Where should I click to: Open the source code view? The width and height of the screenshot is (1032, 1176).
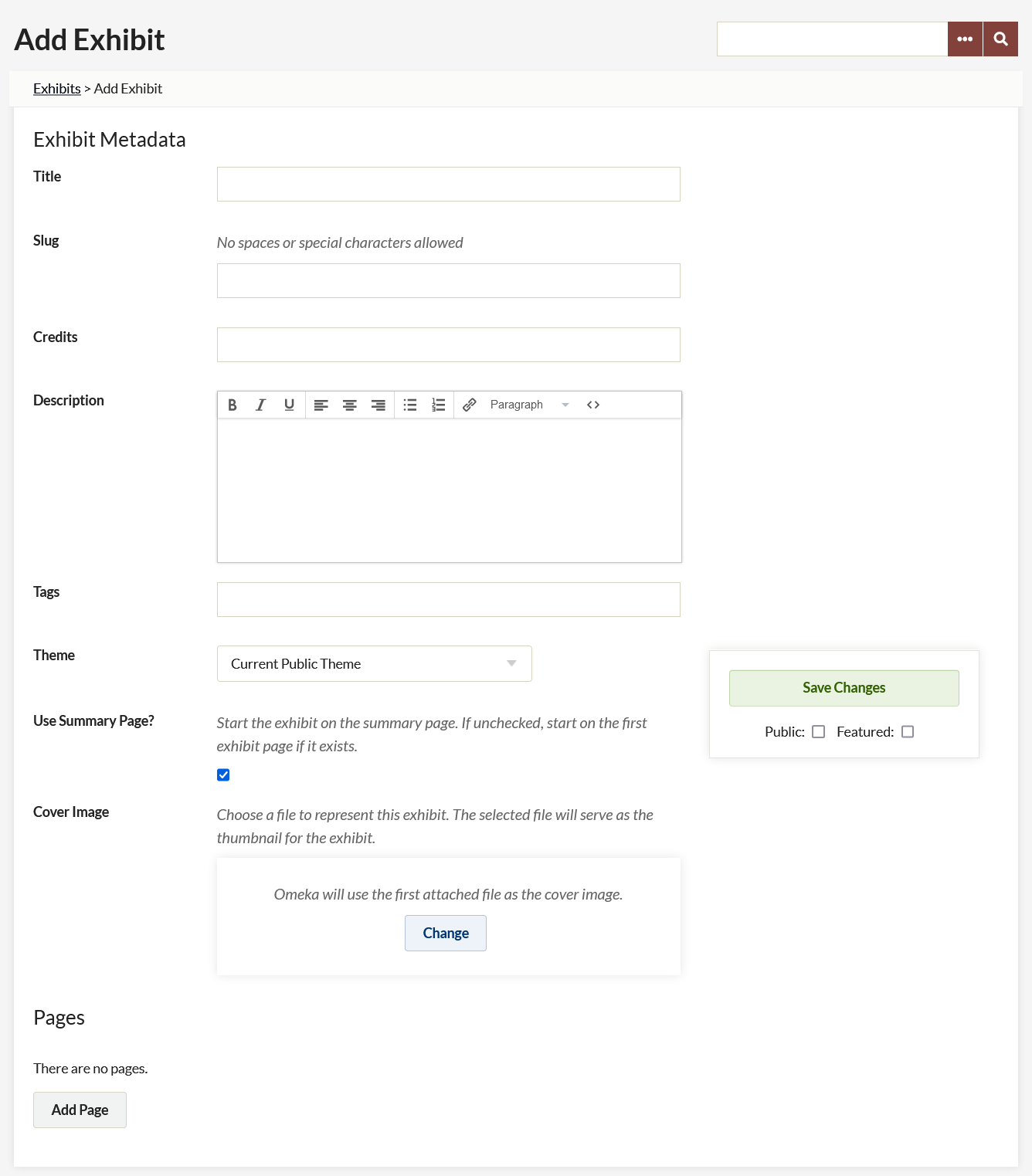pyautogui.click(x=593, y=405)
